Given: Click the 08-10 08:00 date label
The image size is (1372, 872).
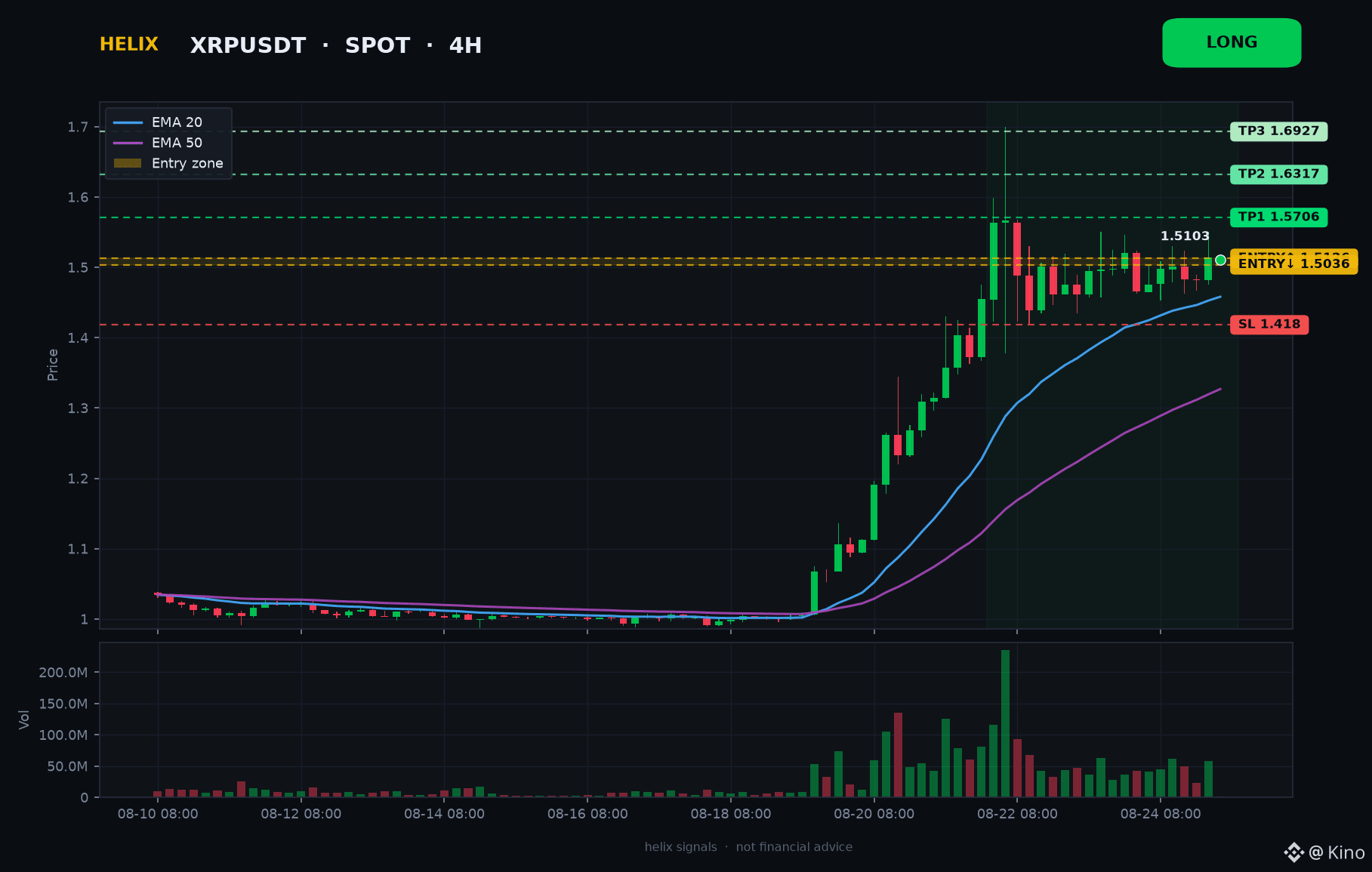Looking at the screenshot, I should click(x=158, y=814).
